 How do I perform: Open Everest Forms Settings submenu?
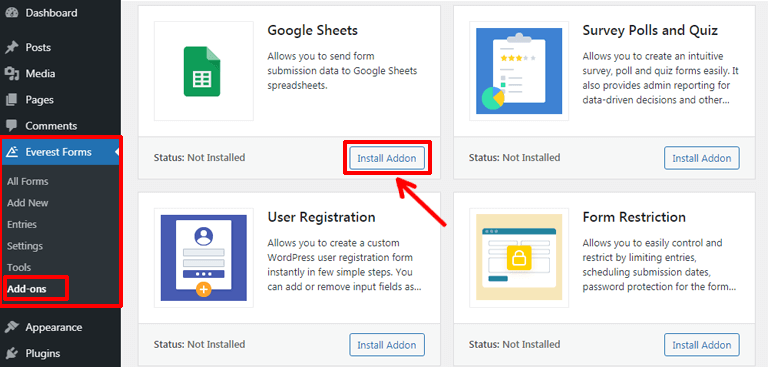25,246
